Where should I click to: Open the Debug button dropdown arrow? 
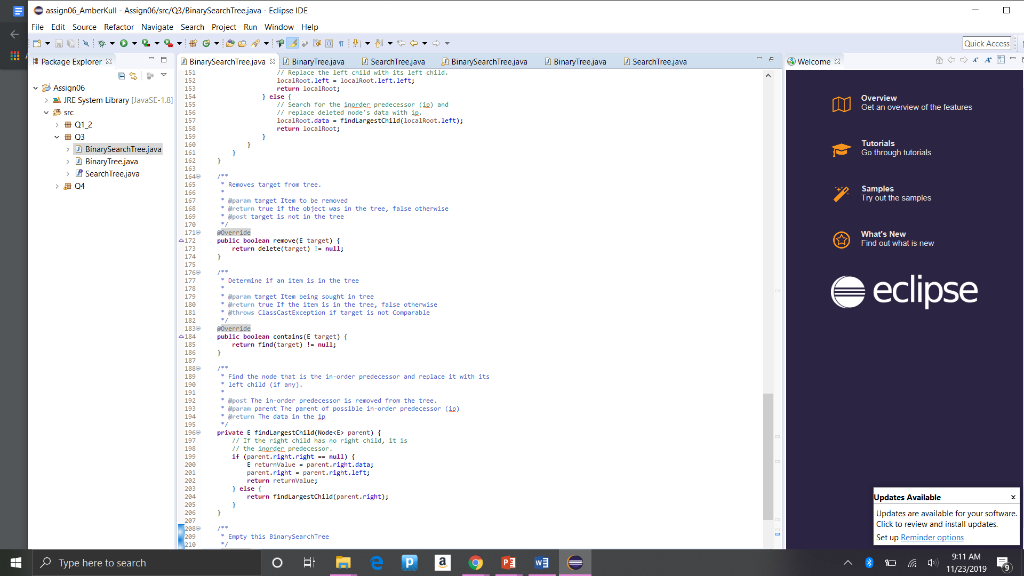coord(112,43)
